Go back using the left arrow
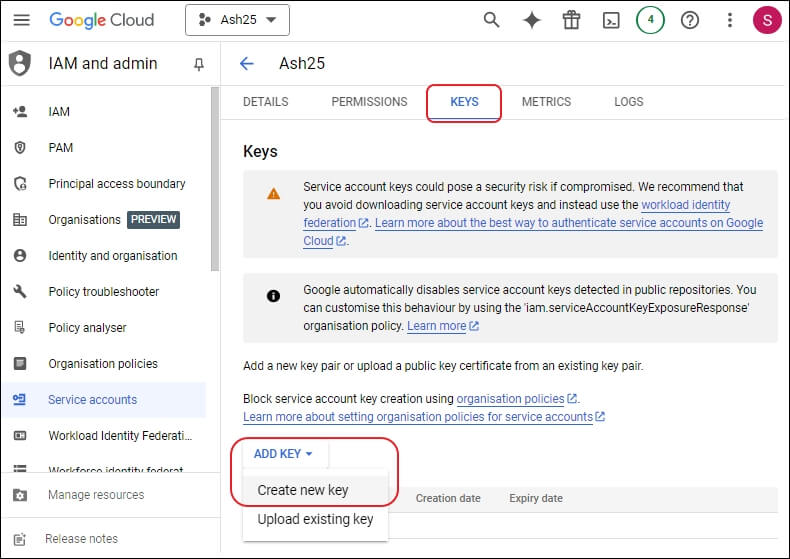The image size is (790, 559). 247,63
